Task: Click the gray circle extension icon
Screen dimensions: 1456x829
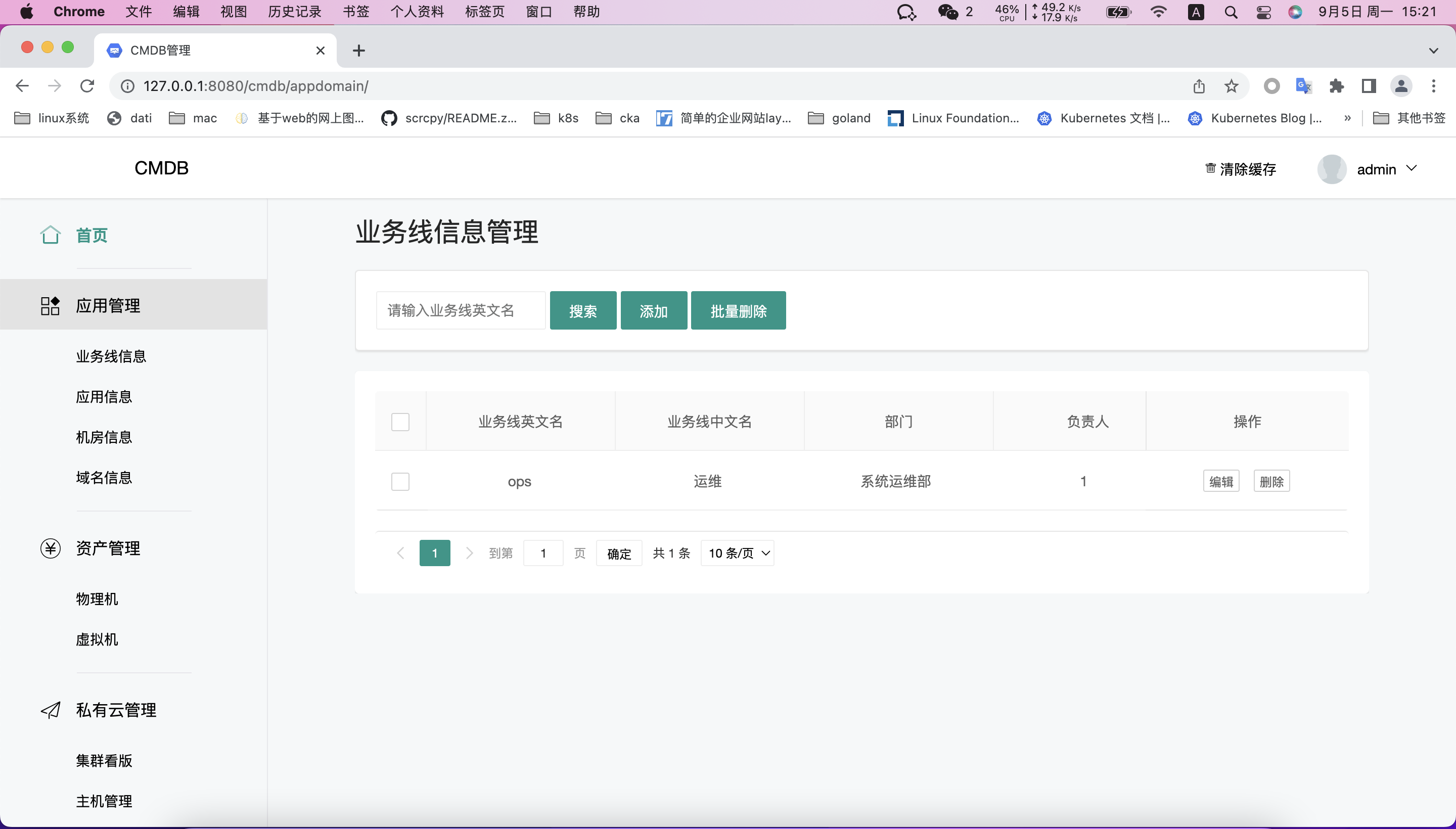Action: tap(1271, 86)
